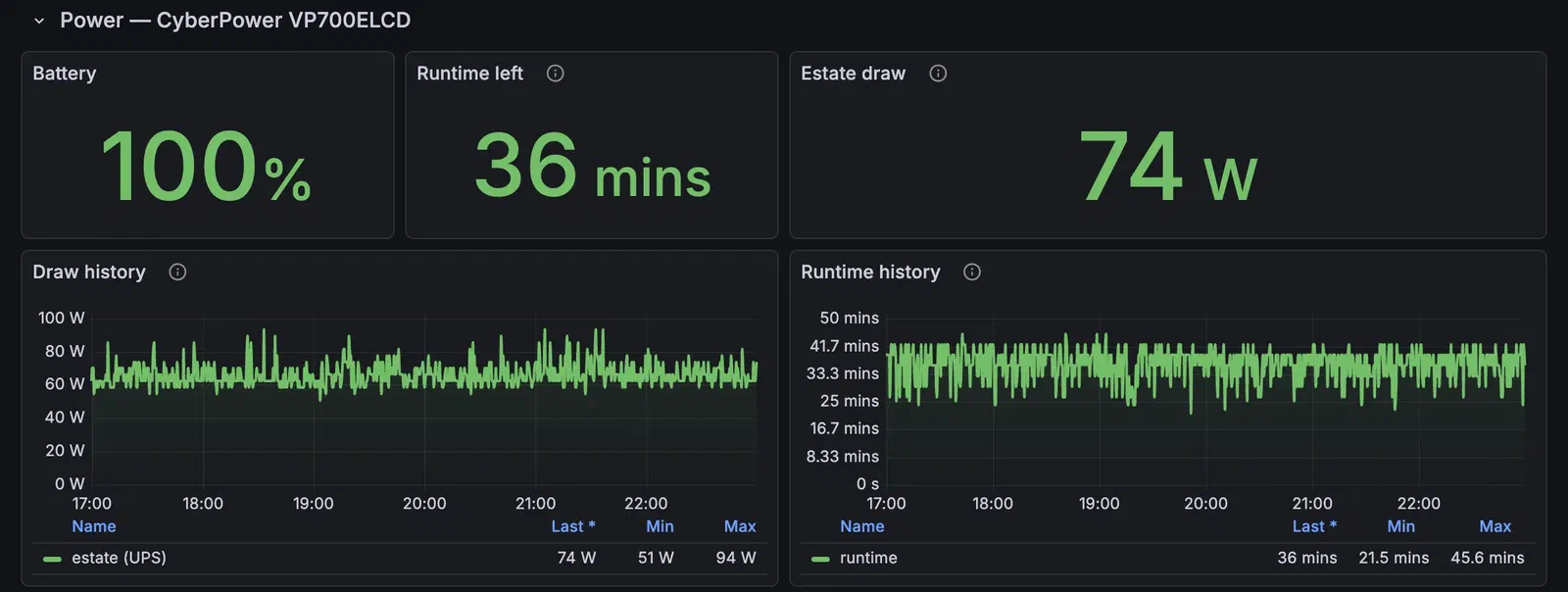Open the Runtime history panel info icon

972,272
